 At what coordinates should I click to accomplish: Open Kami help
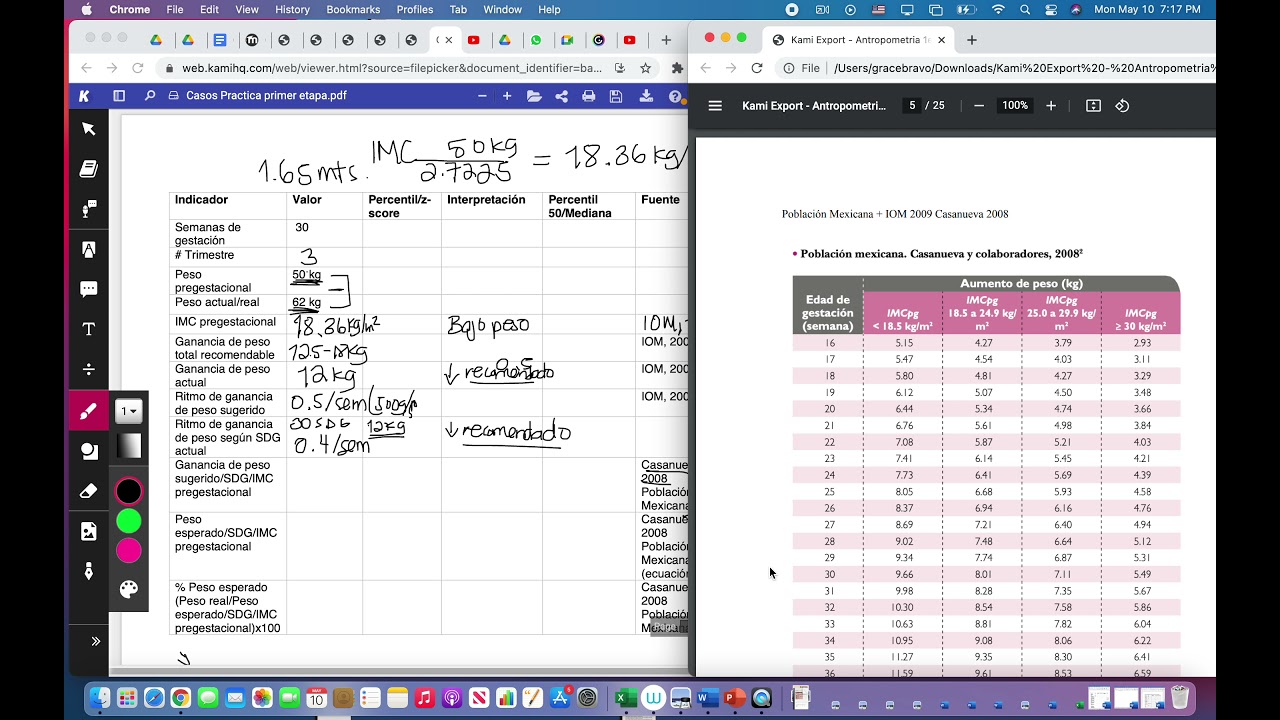click(x=676, y=96)
